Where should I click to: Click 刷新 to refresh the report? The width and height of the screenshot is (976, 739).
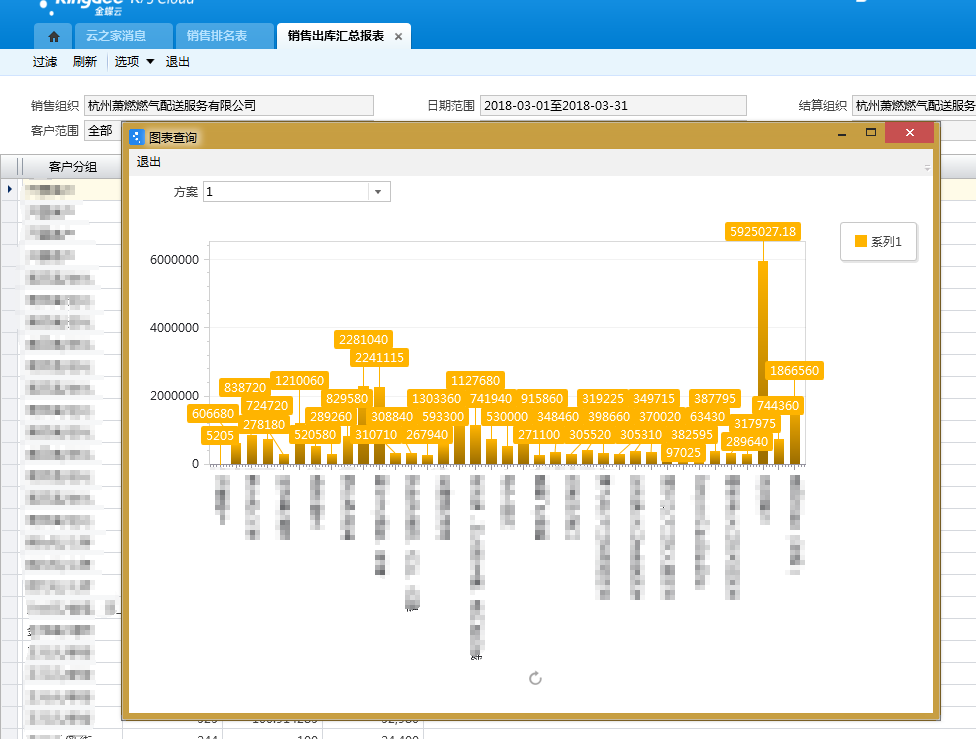[85, 62]
